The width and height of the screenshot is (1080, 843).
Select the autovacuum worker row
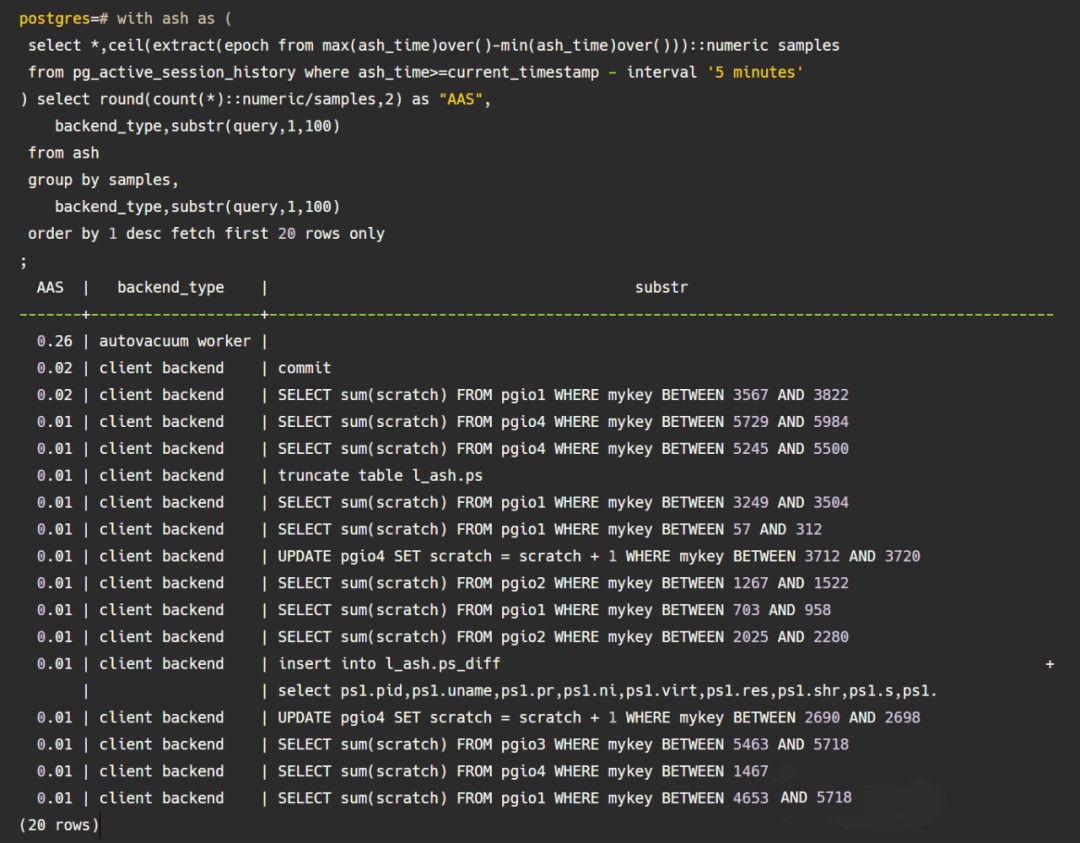pos(174,341)
